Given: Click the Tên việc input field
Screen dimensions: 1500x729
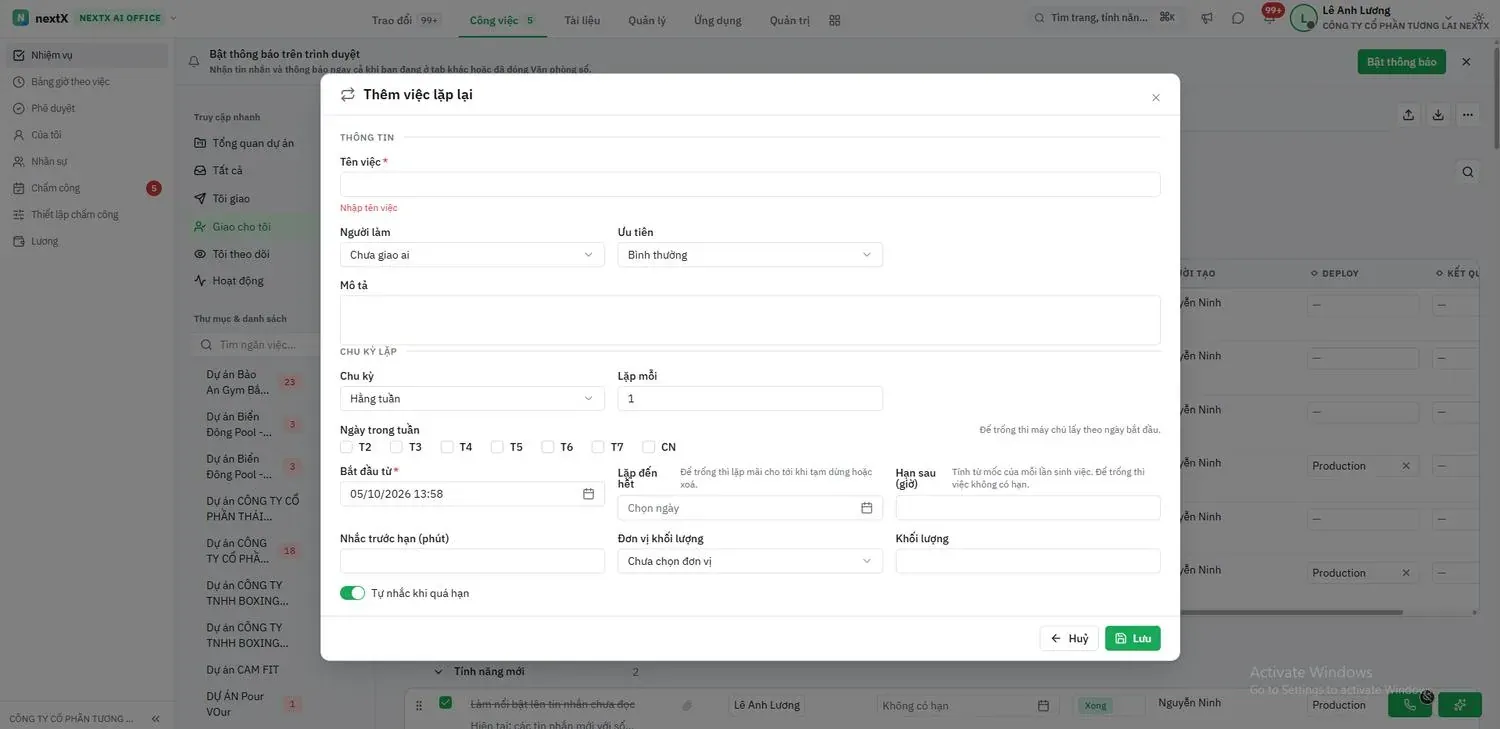Looking at the screenshot, I should click(750, 184).
